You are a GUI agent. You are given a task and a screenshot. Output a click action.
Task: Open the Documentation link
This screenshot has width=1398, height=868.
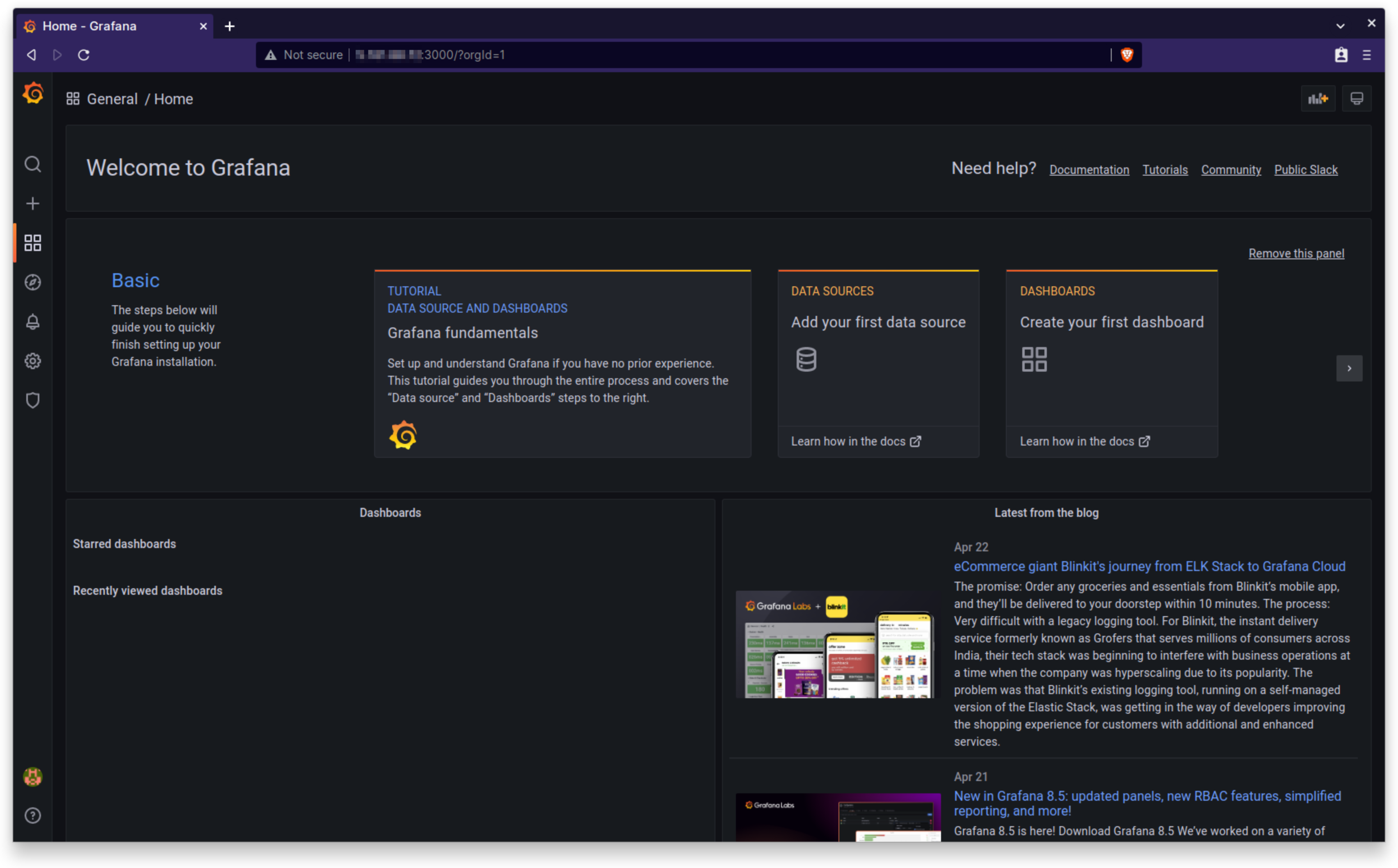pos(1089,169)
